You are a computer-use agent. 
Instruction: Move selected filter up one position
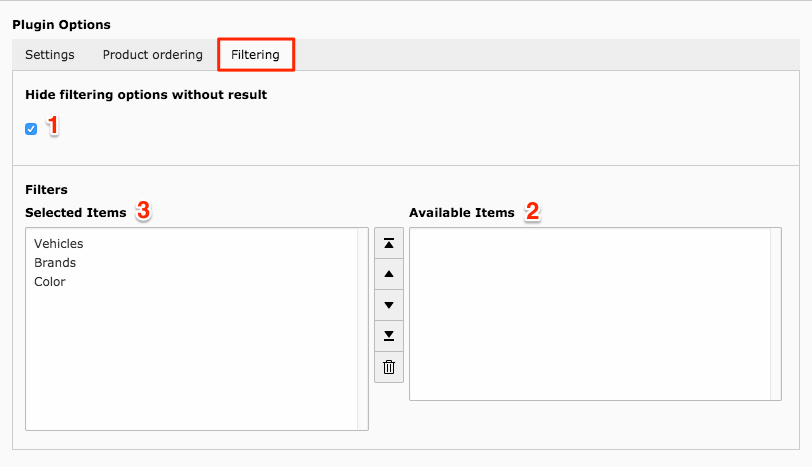389,274
